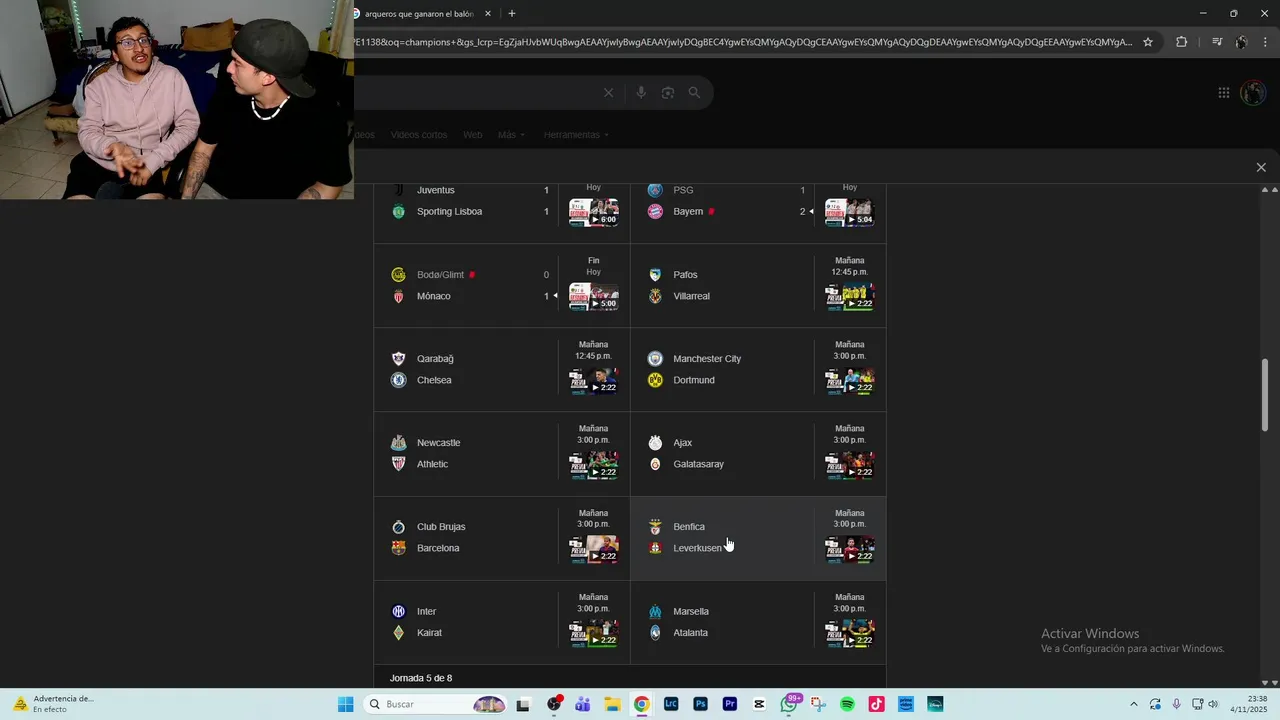Click the scrollbar down arrow

coord(1265,682)
